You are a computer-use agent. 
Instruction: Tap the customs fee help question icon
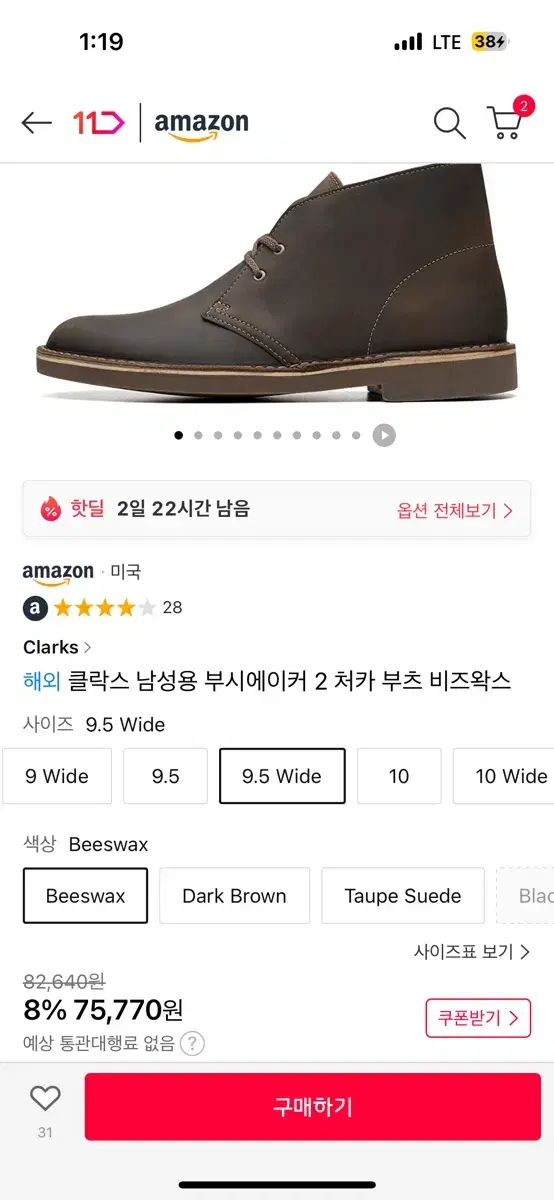pyautogui.click(x=193, y=1044)
